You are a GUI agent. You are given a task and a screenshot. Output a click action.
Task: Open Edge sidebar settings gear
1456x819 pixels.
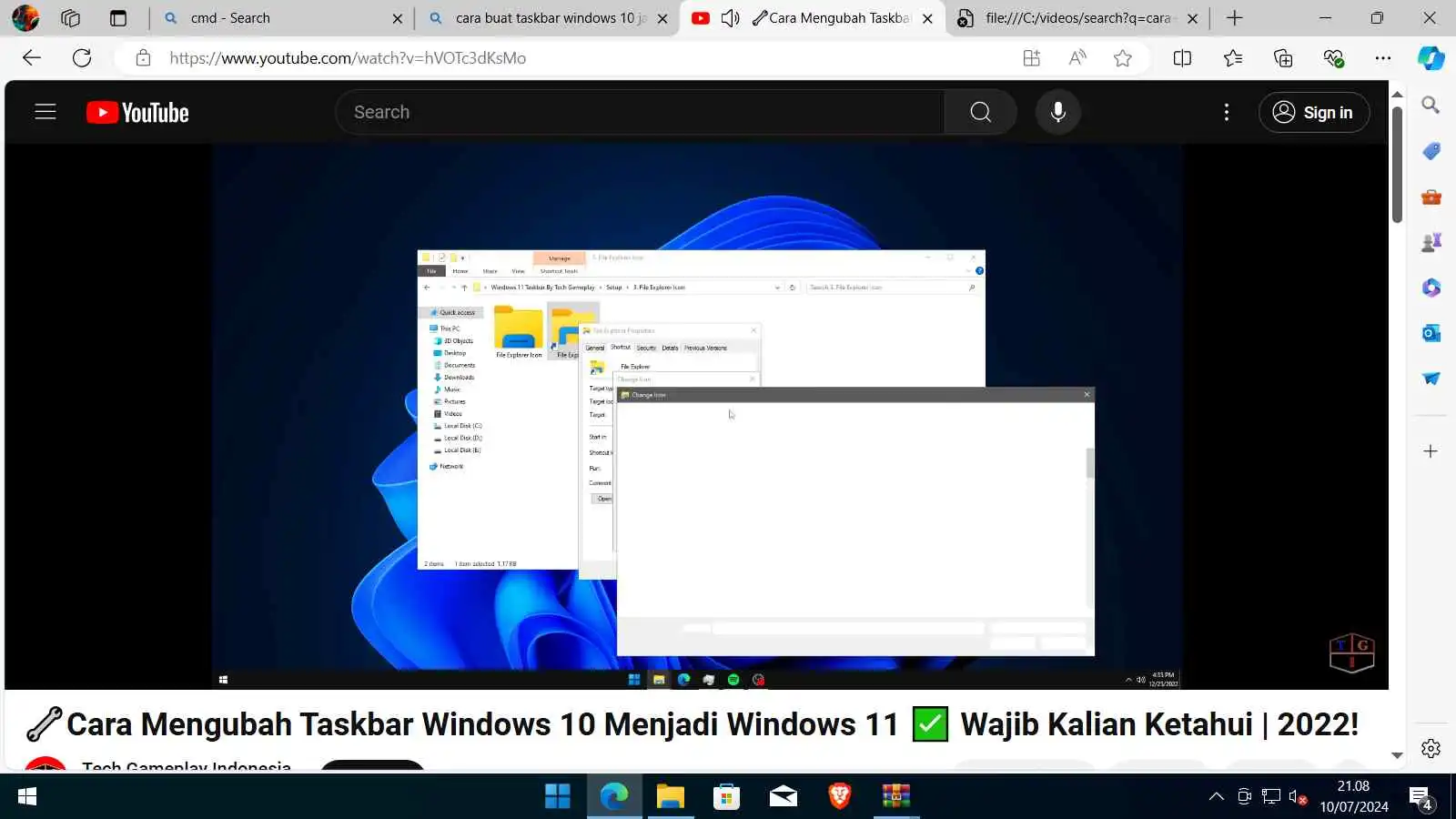tap(1431, 748)
